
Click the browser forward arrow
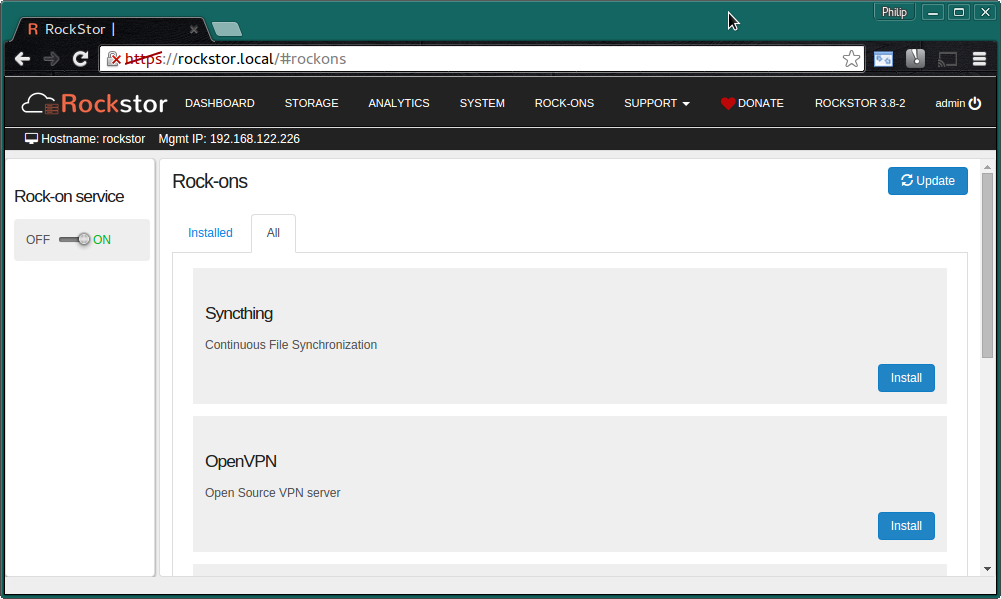51,59
